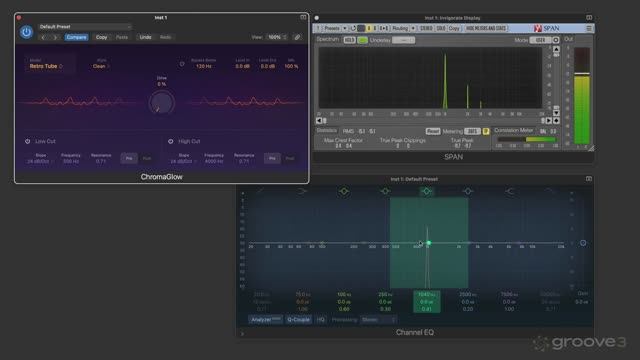This screenshot has height=360, width=640.
Task: Click Level Out 0.0 dB value
Action: [267, 66]
